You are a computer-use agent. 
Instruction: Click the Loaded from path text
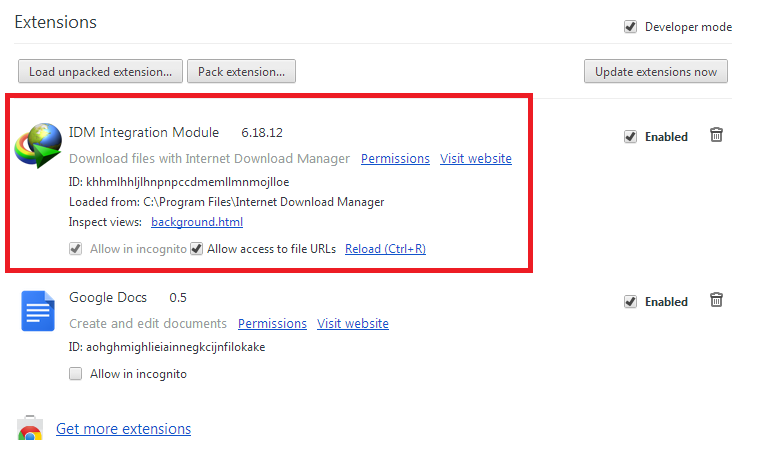click(x=227, y=202)
